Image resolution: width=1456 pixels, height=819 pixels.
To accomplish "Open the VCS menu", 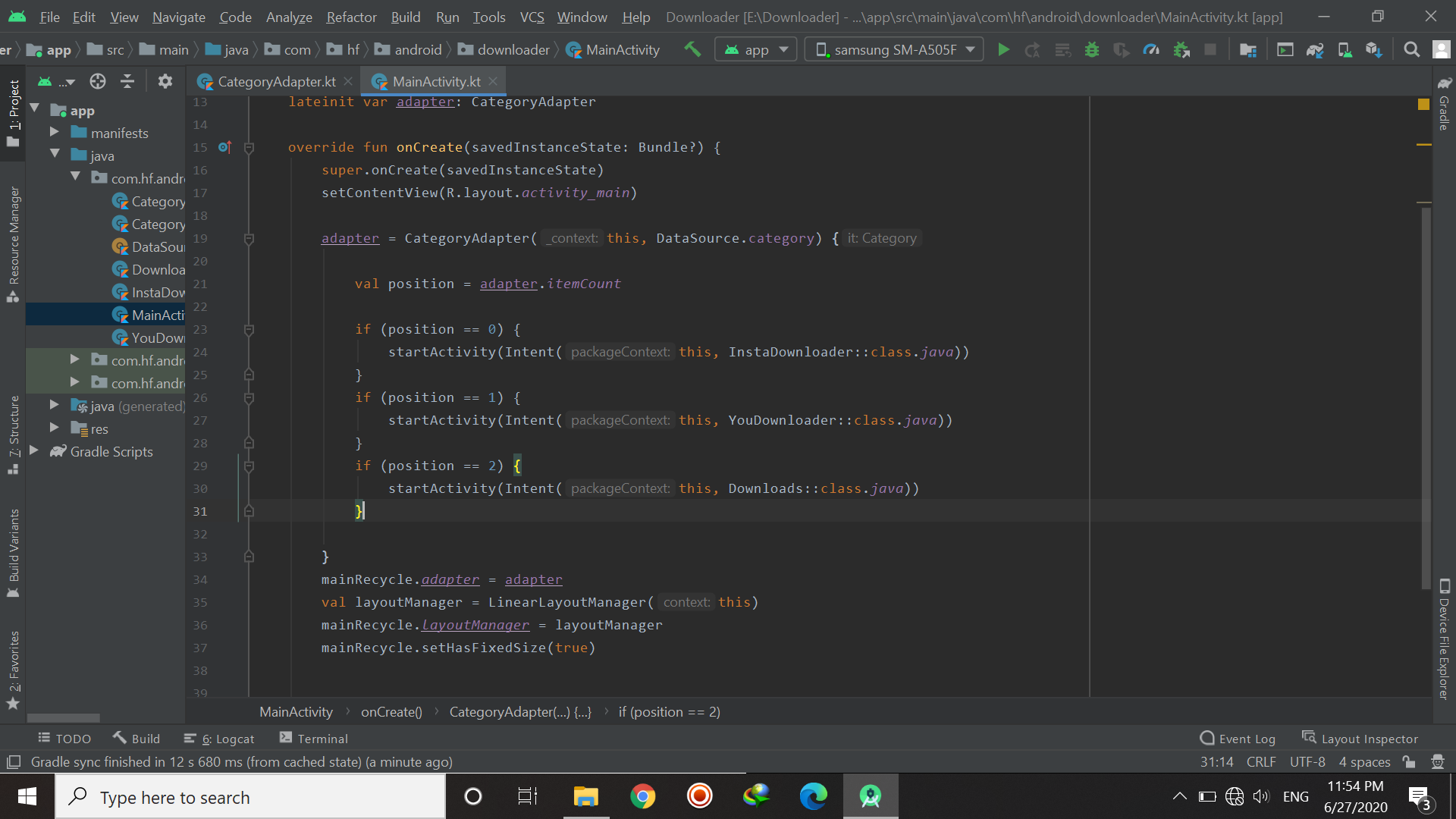I will tap(532, 17).
